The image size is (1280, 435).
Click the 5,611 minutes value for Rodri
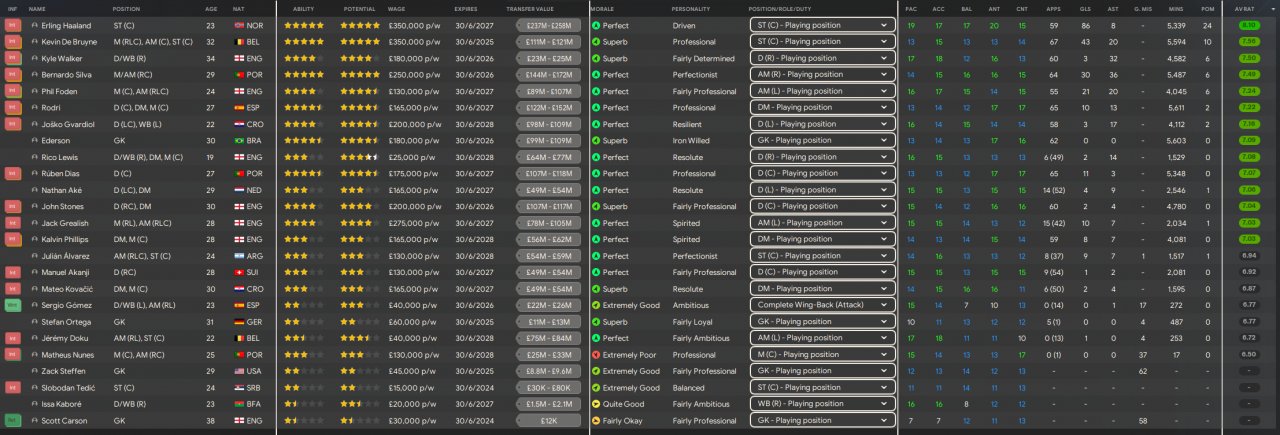click(1176, 108)
